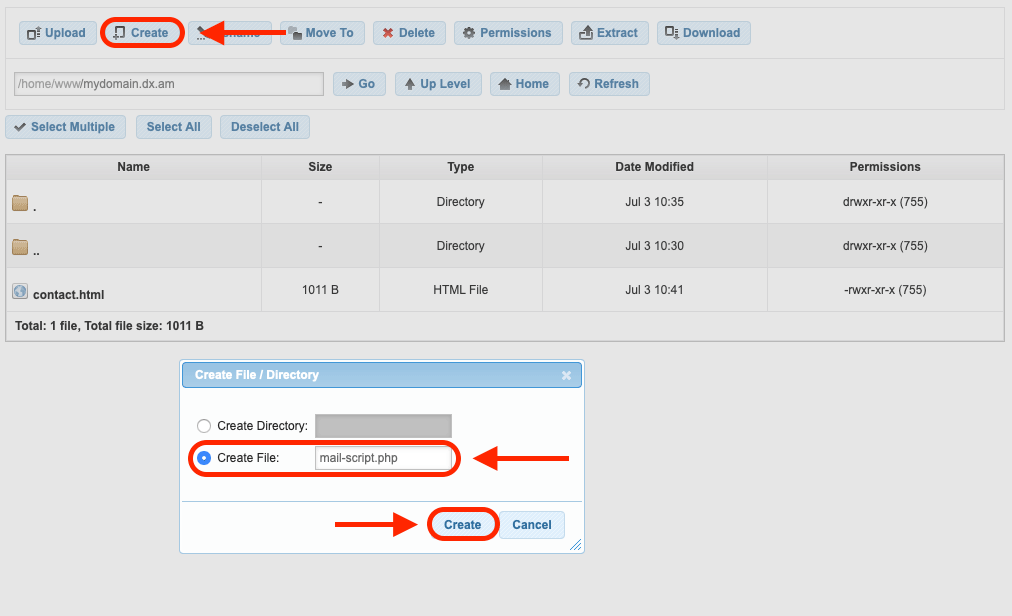Click the Up Level icon
Screen dimensions: 1012x616
tap(438, 83)
